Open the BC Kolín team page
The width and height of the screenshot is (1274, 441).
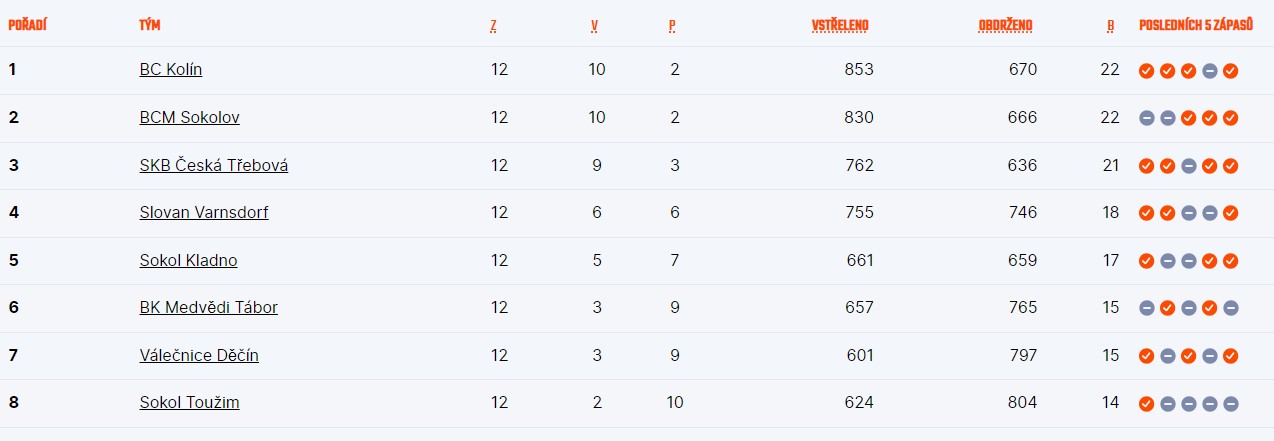pyautogui.click(x=171, y=70)
